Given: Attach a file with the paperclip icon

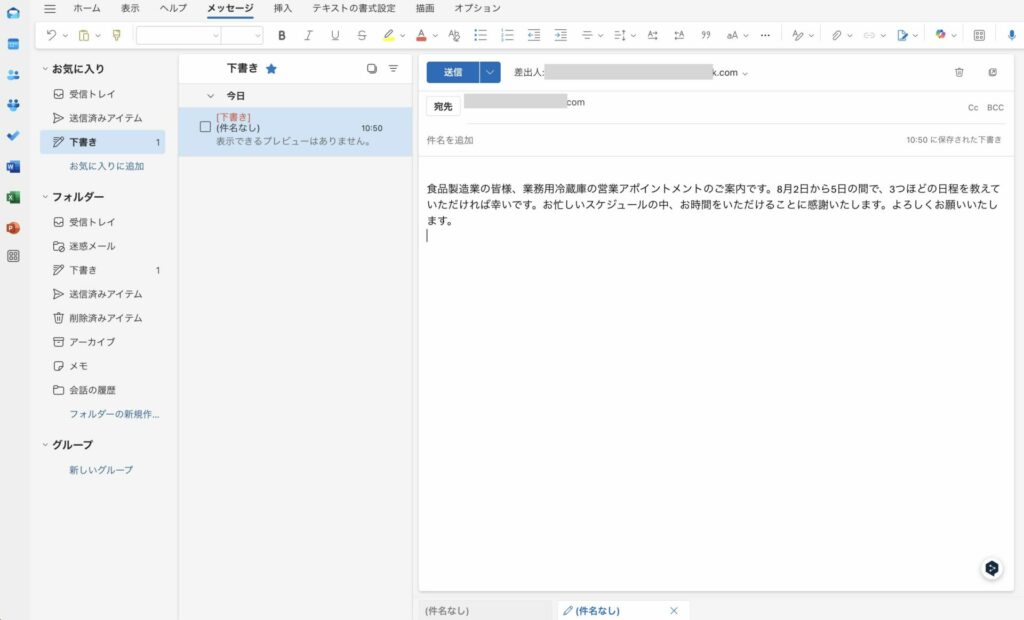Looking at the screenshot, I should tap(837, 35).
